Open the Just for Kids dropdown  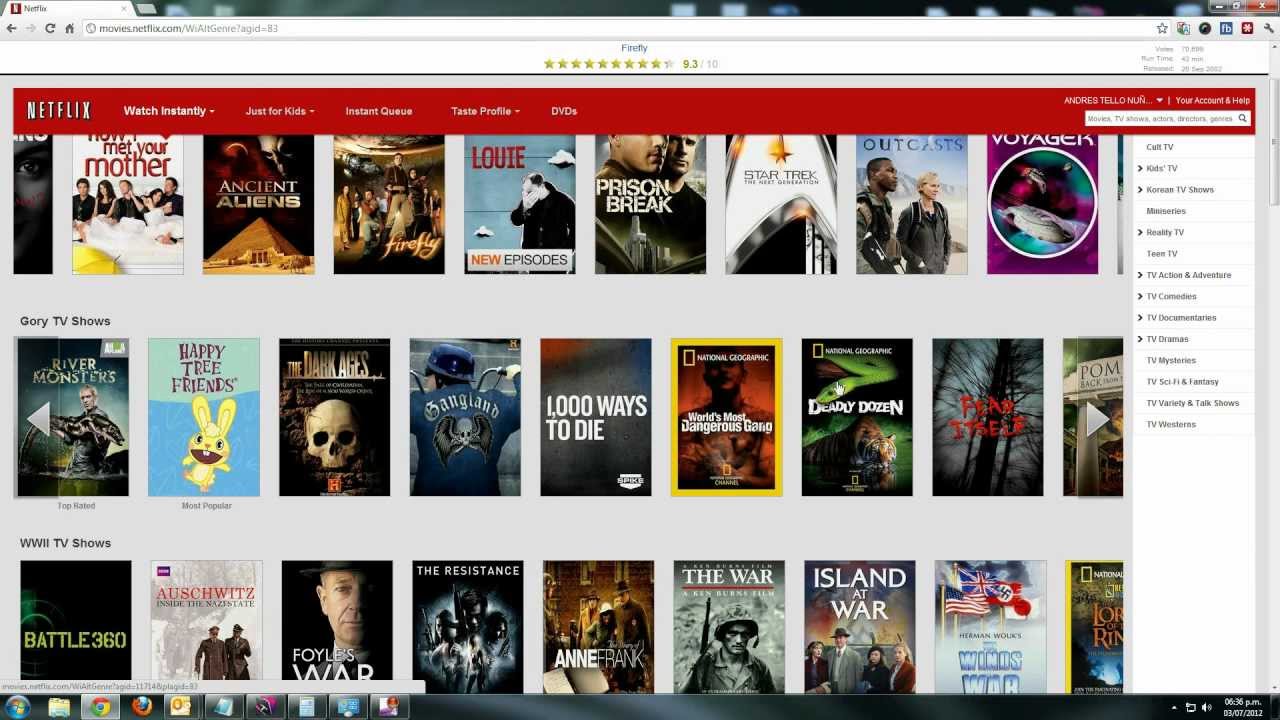coord(279,111)
